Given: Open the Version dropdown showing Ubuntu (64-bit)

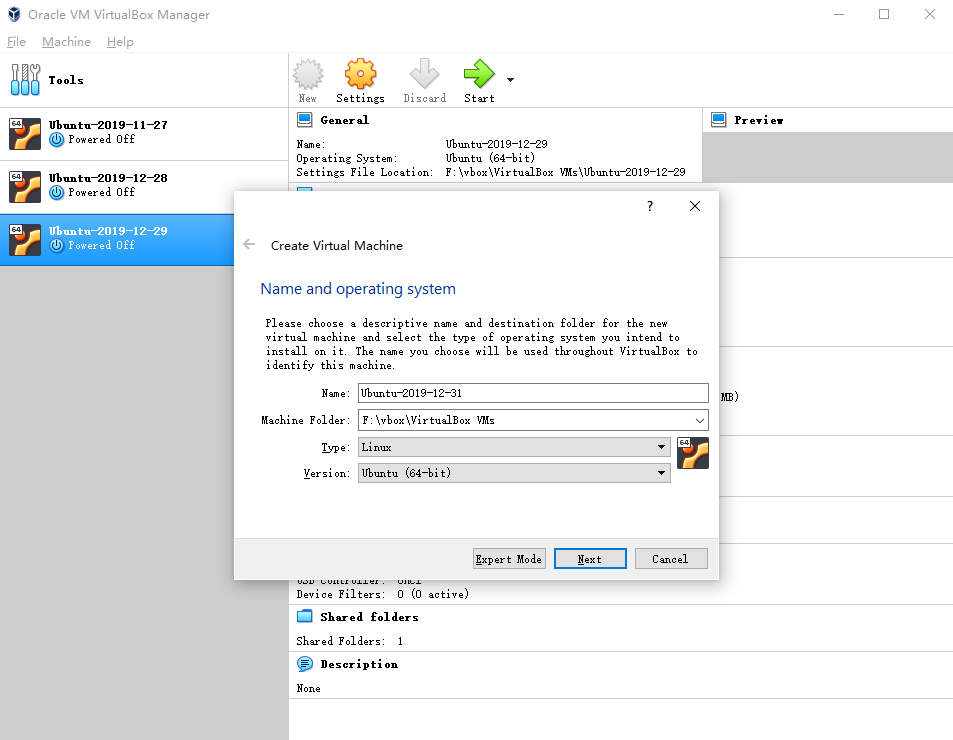Looking at the screenshot, I should click(x=514, y=473).
